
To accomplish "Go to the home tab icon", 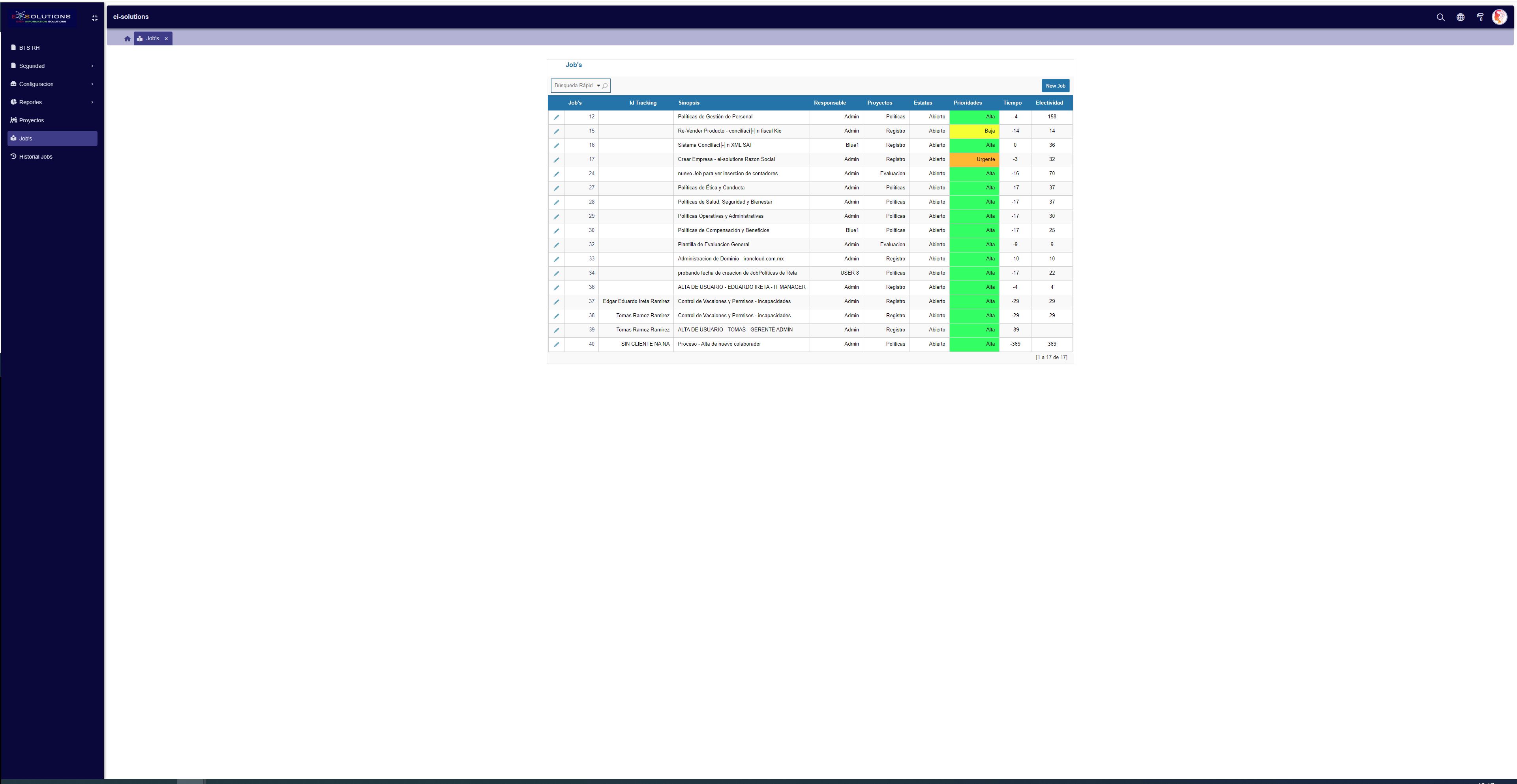I will (127, 39).
